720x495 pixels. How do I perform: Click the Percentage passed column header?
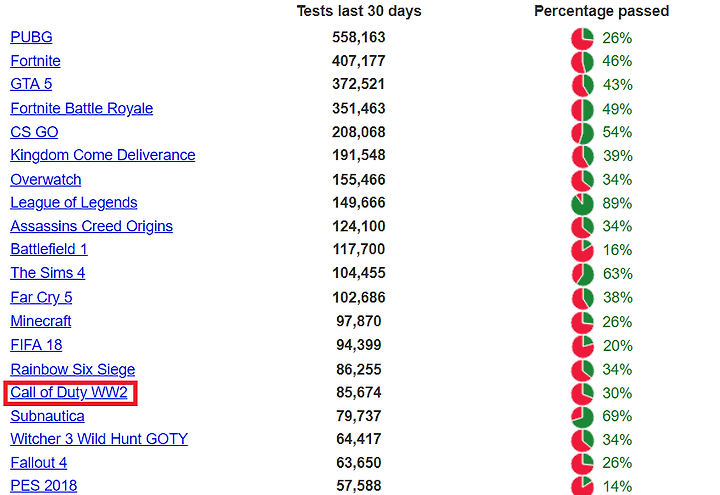point(602,11)
